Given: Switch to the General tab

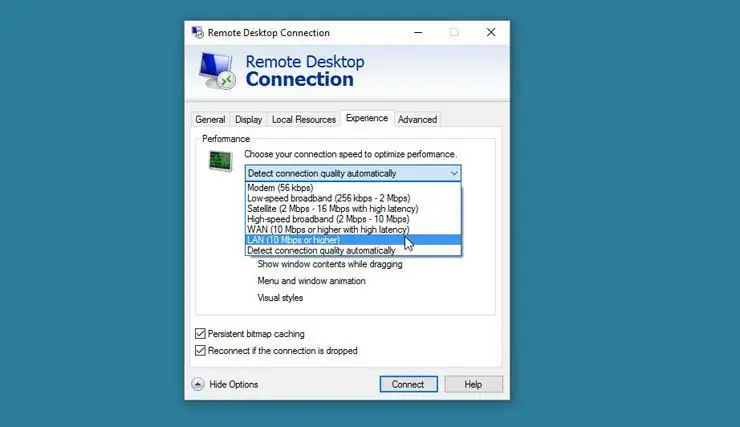Looking at the screenshot, I should pos(210,119).
